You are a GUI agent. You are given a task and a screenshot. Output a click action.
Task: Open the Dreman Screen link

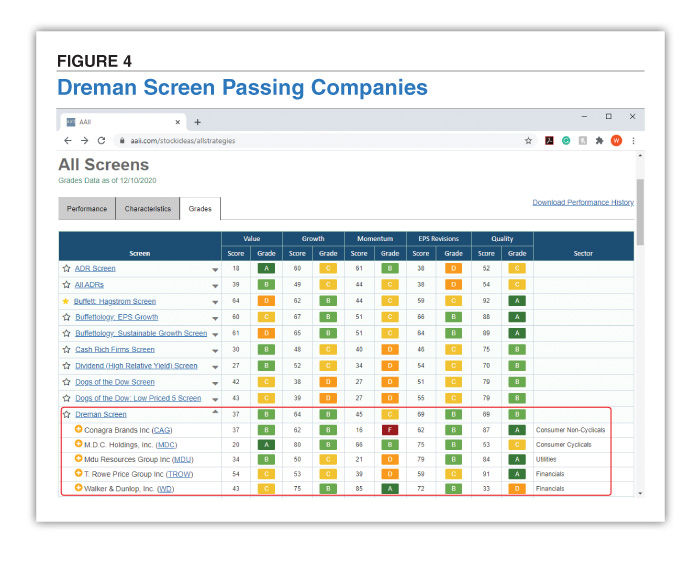pyautogui.click(x=101, y=414)
